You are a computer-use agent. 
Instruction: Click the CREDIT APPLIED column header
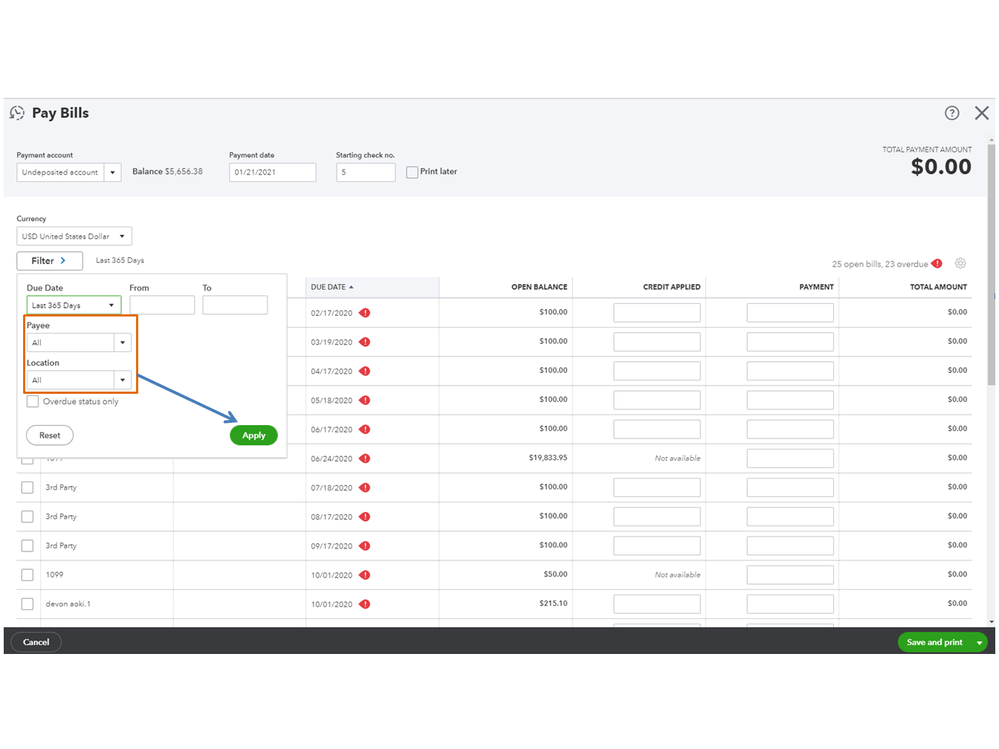(x=672, y=287)
